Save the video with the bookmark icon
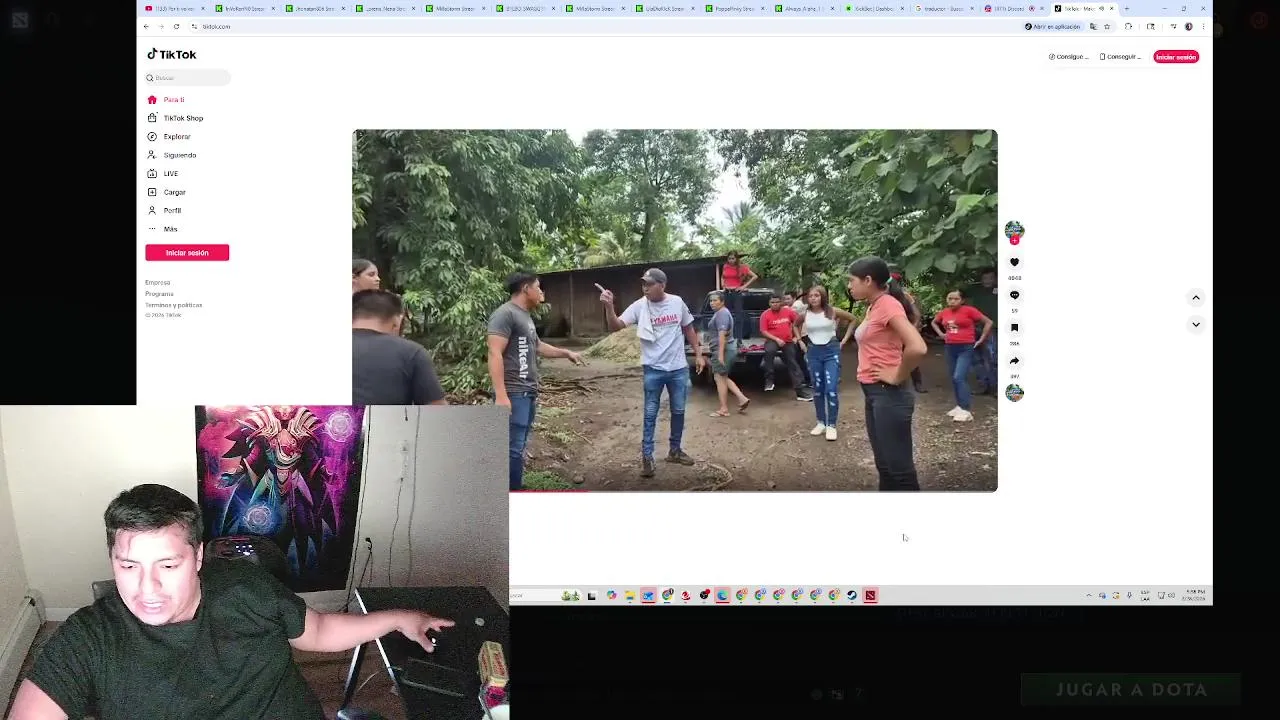The image size is (1280, 720). click(1014, 328)
